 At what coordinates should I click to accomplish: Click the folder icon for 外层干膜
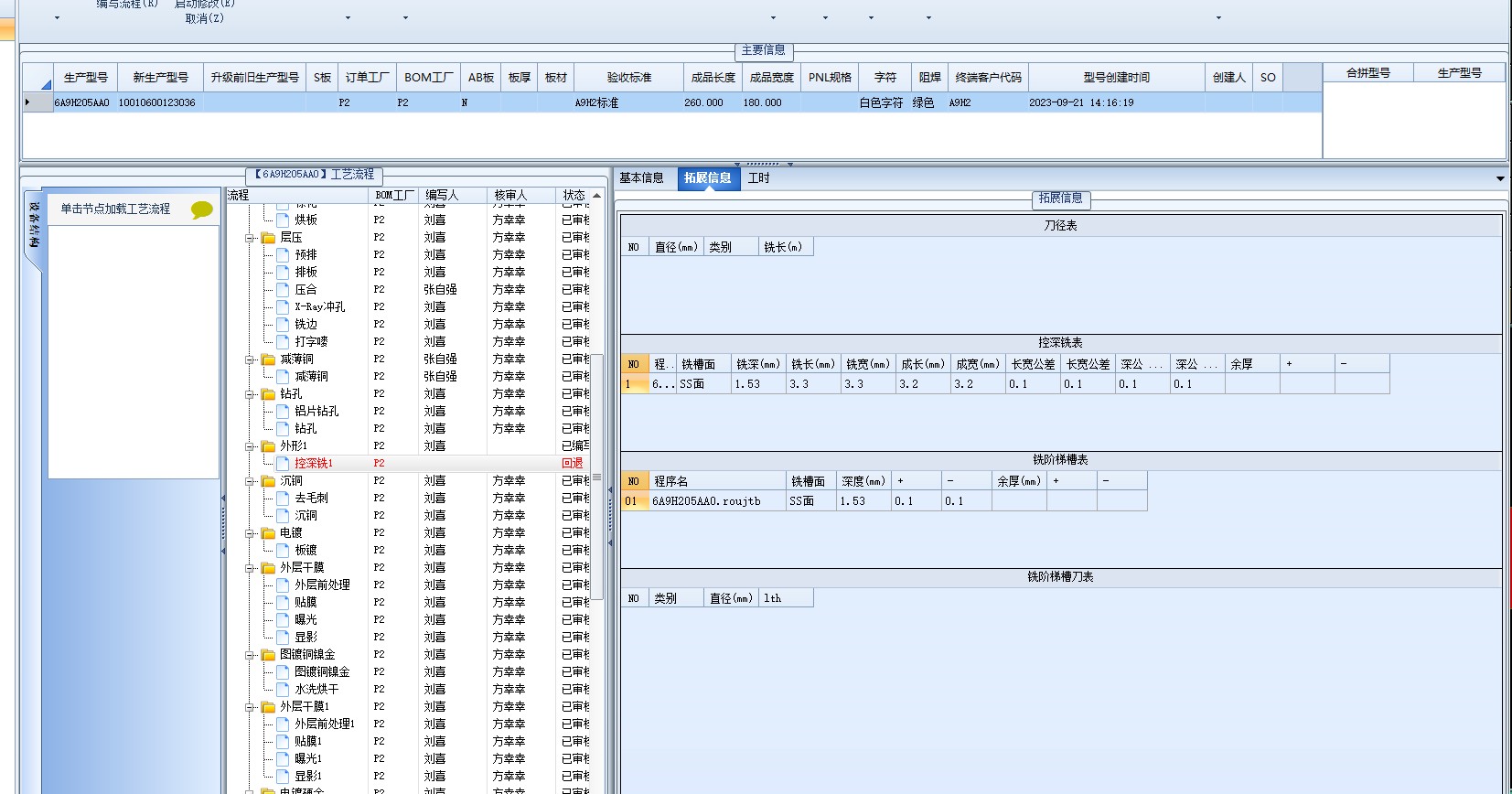click(268, 568)
